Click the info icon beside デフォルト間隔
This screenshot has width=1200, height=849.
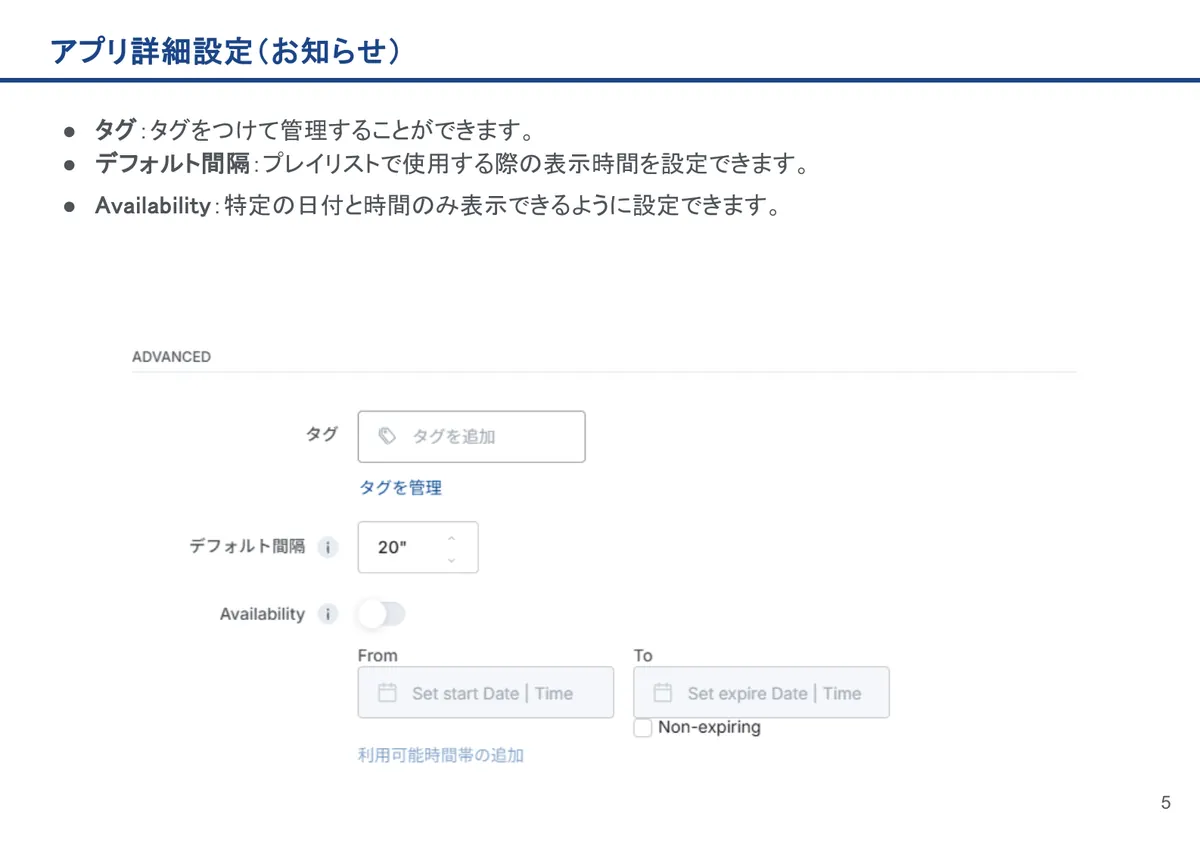328,548
